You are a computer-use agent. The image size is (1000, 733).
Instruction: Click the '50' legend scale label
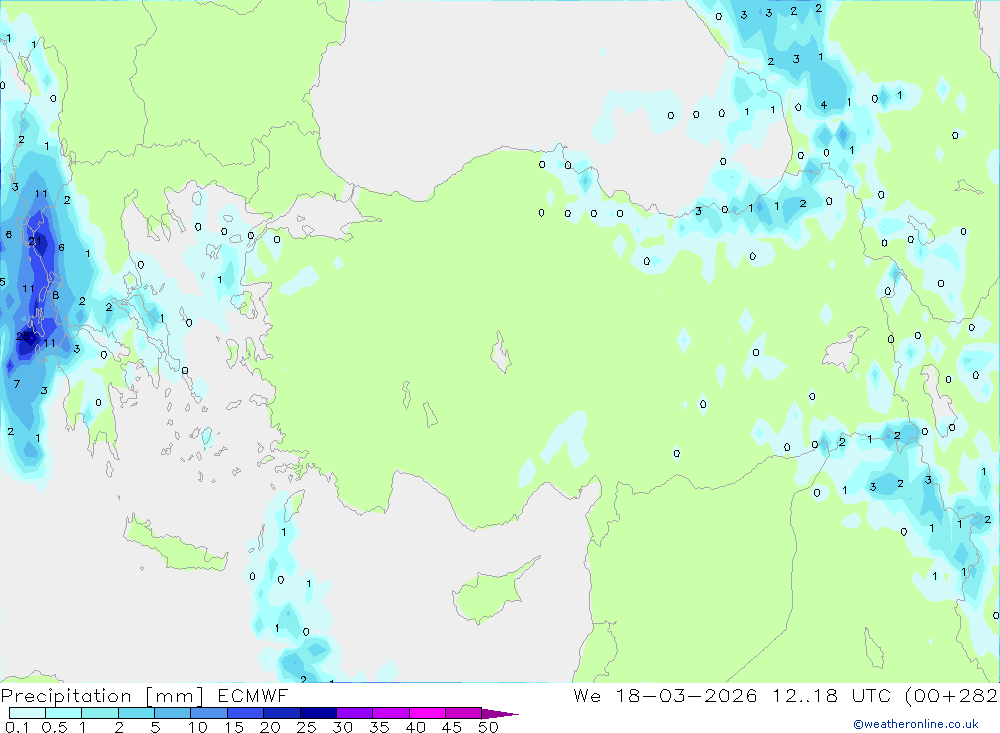point(488,727)
